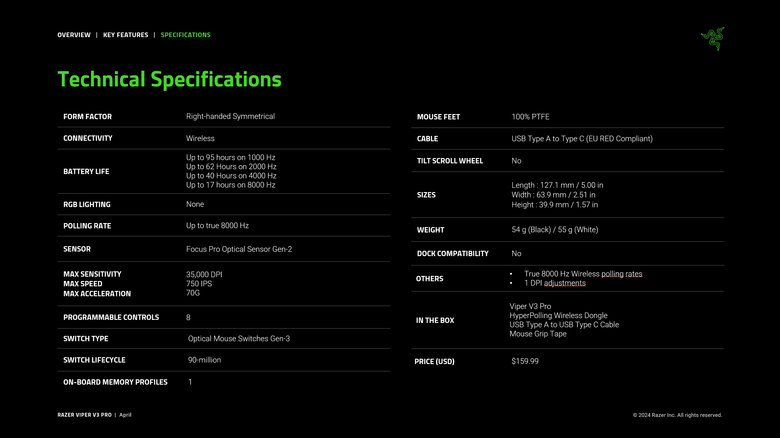780x438 pixels.
Task: Click 'Up to 95 hours on 1000 Hz'
Action: tap(230, 157)
